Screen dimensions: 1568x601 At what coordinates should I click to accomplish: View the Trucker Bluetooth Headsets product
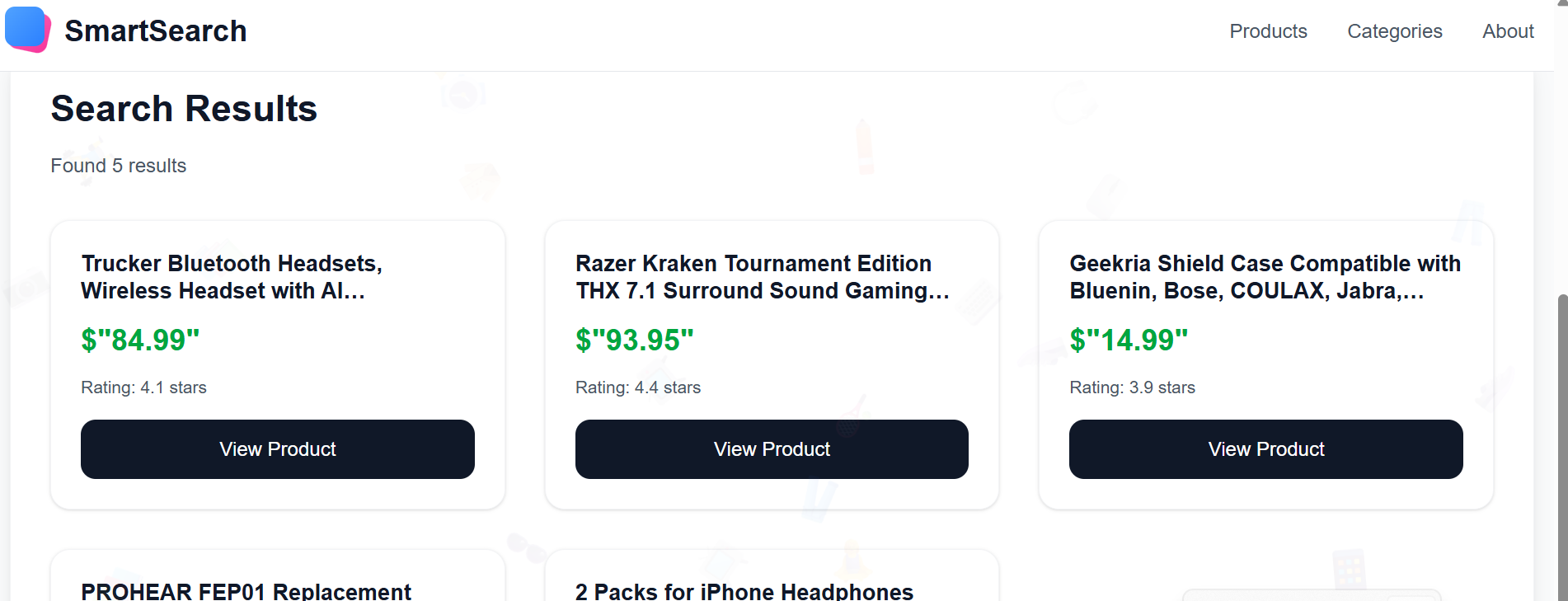coord(277,449)
